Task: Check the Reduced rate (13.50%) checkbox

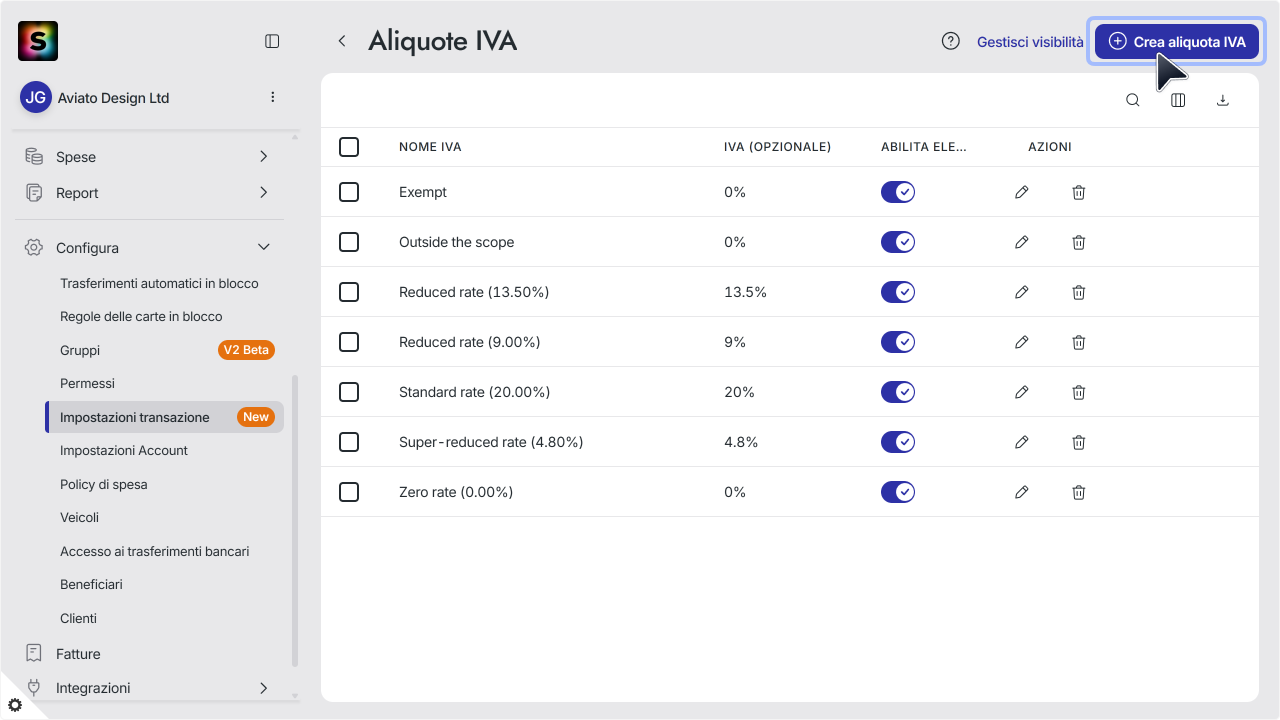Action: (x=349, y=292)
